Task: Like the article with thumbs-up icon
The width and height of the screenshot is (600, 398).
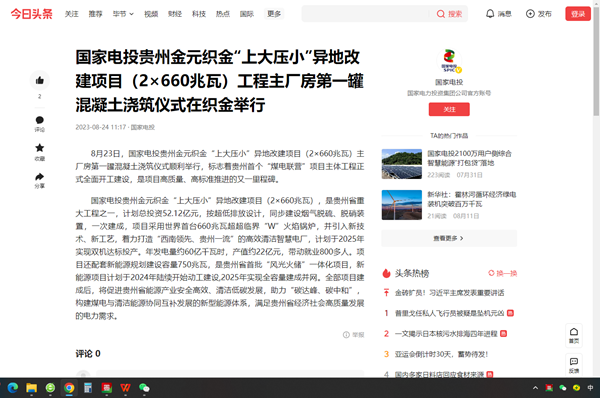Action: (x=39, y=80)
